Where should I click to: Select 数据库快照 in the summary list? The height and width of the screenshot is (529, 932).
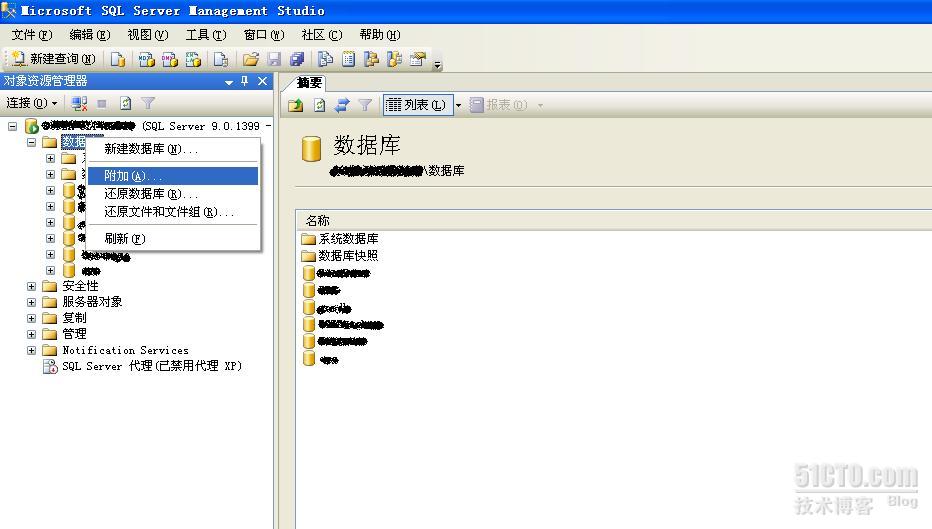tap(340, 256)
